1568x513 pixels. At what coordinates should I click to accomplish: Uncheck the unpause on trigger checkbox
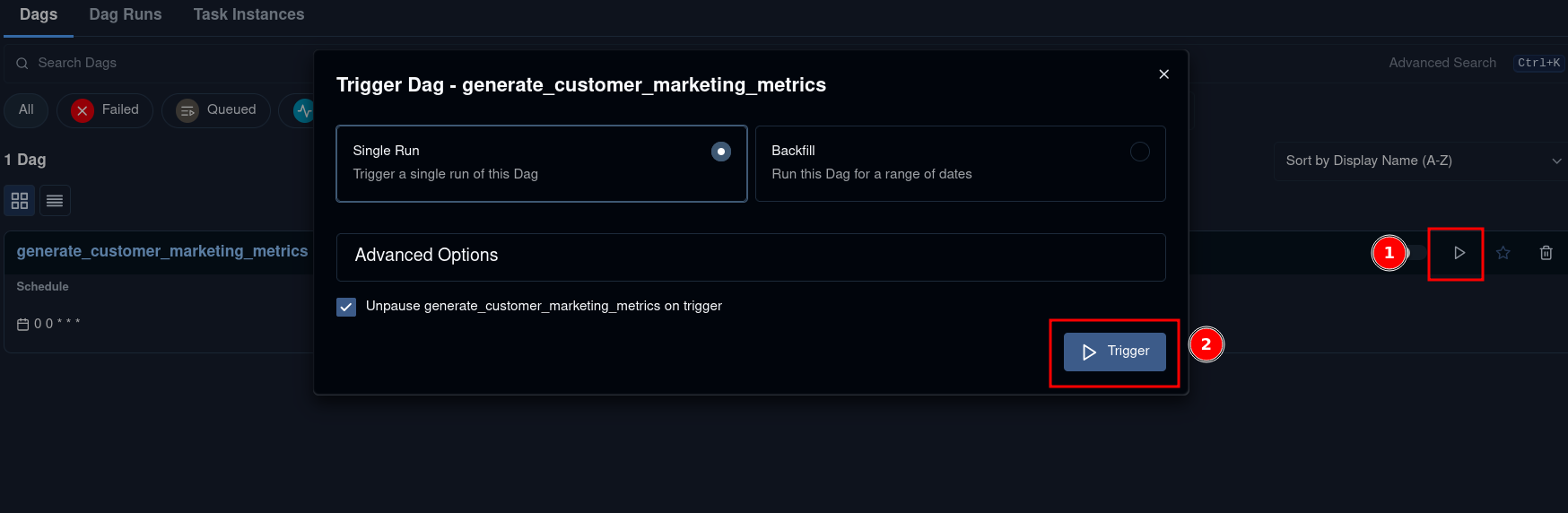pos(346,307)
